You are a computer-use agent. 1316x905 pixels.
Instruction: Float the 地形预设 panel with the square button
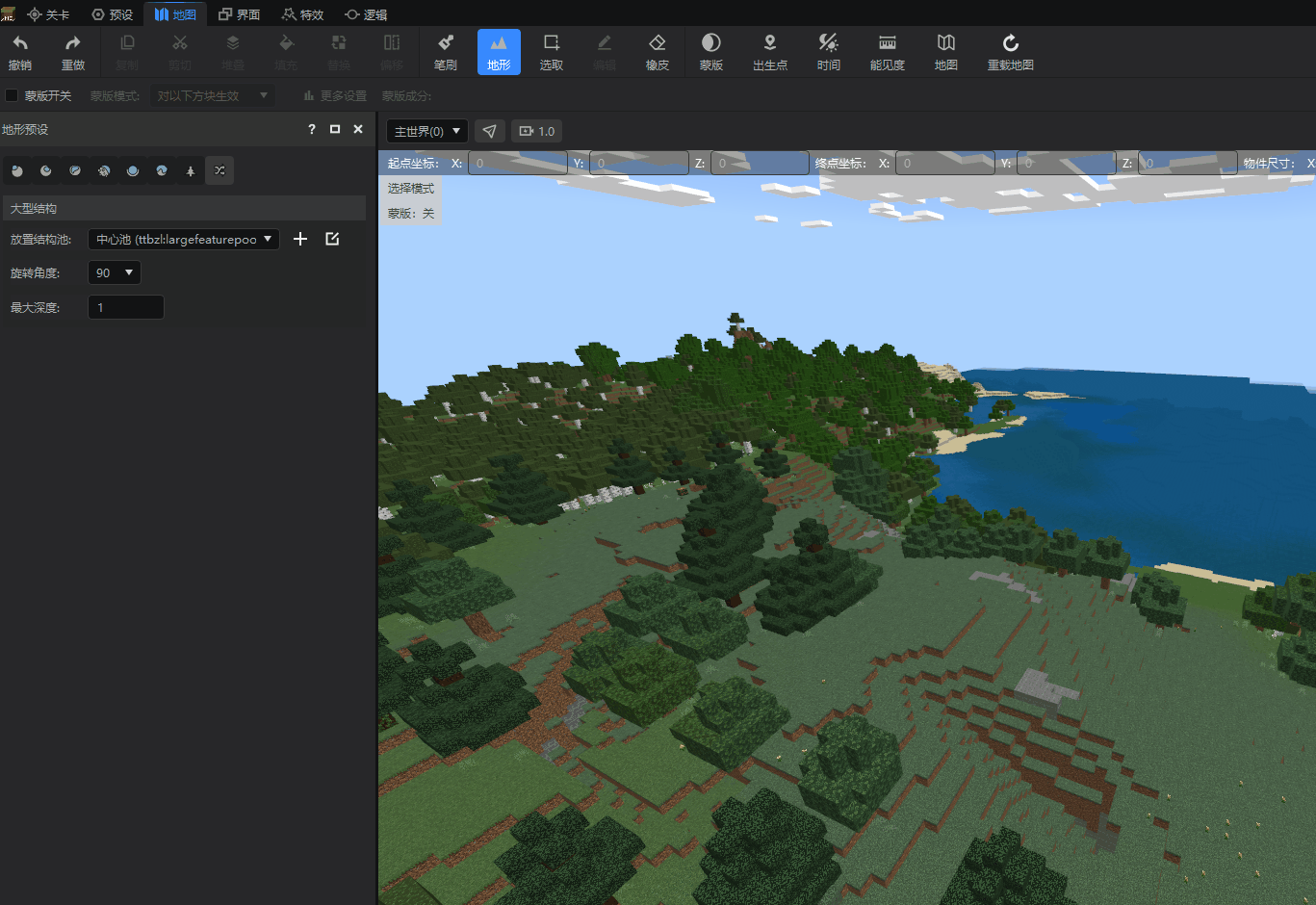coord(335,129)
